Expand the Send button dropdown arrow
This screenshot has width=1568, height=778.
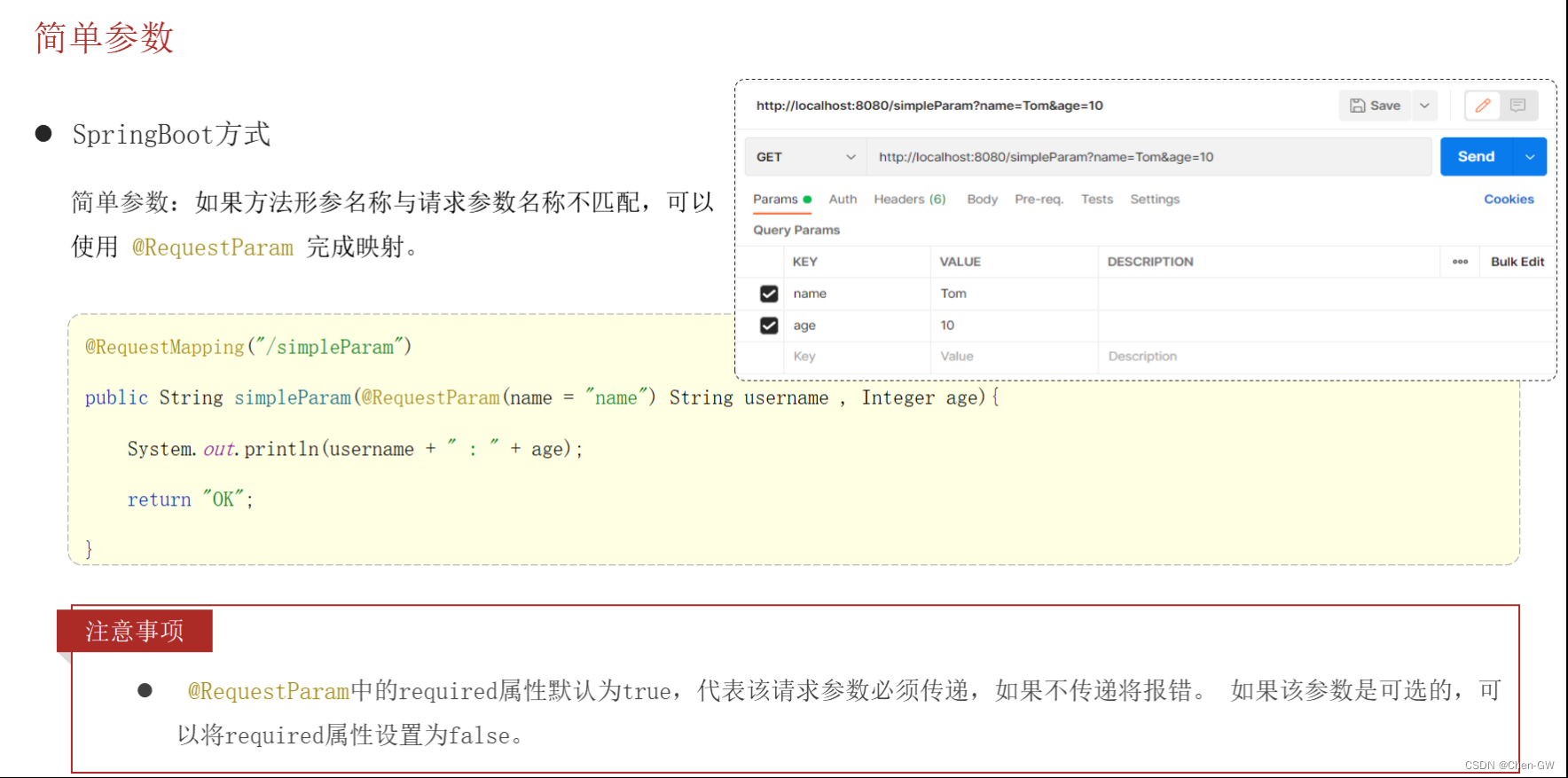(1530, 157)
